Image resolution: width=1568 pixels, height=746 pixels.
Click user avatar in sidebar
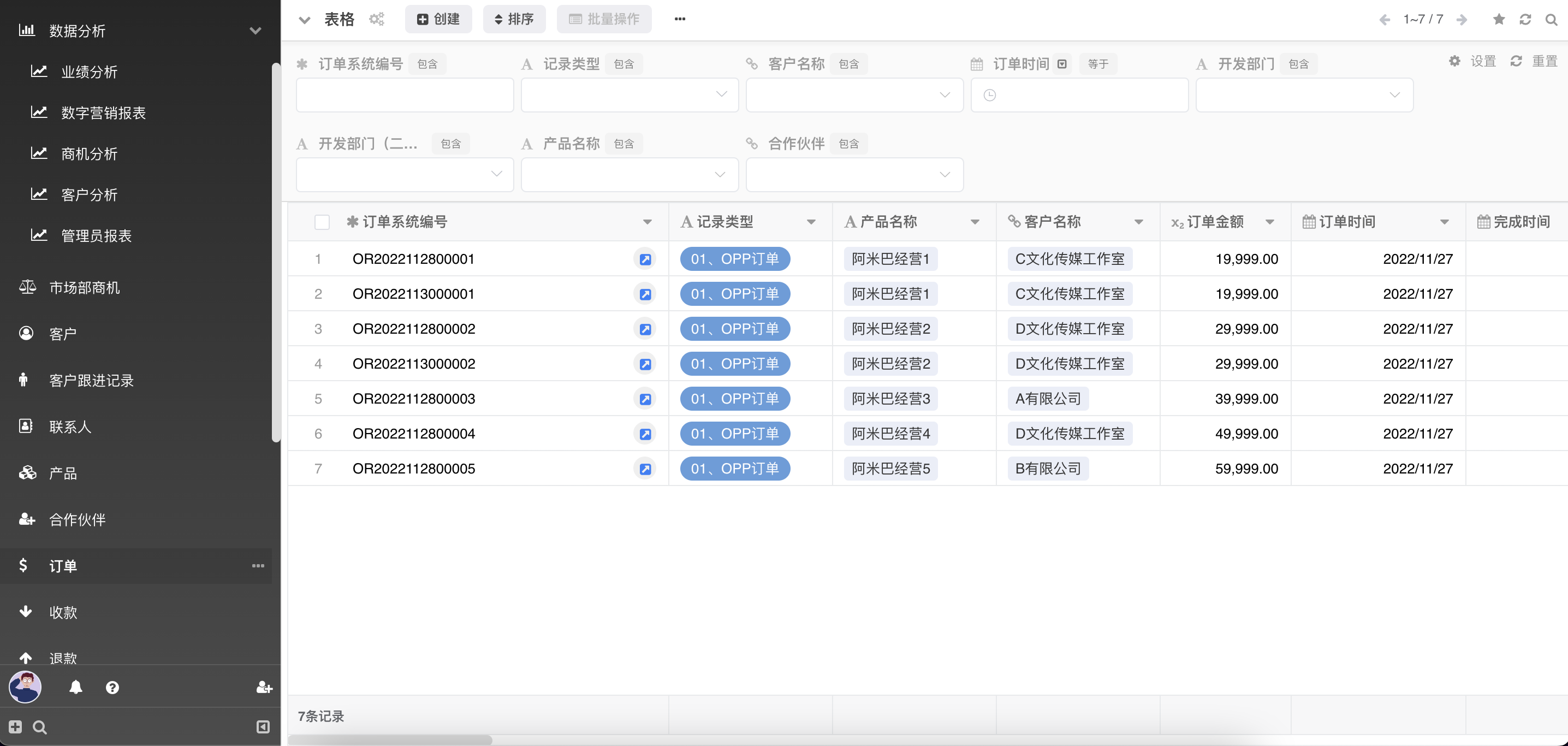coord(25,687)
